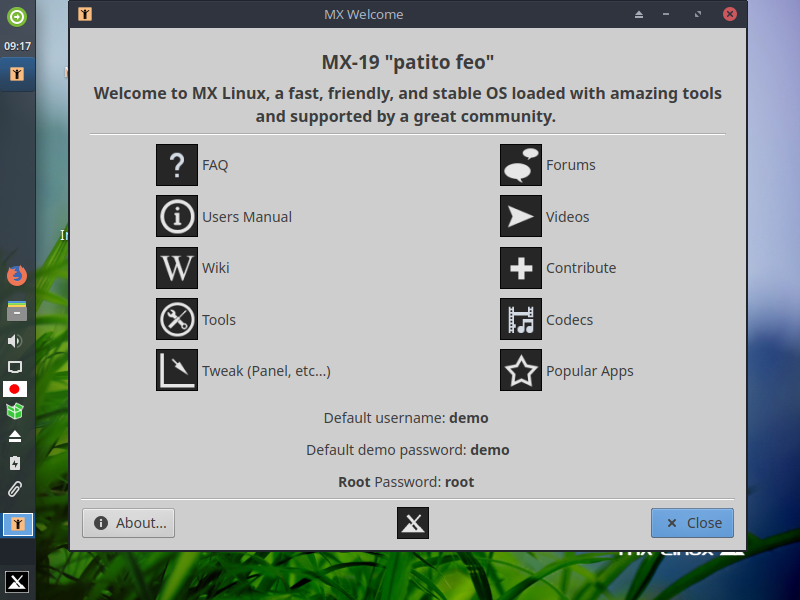Open the Tweak panel icon
This screenshot has height=600, width=800.
pyautogui.click(x=177, y=370)
